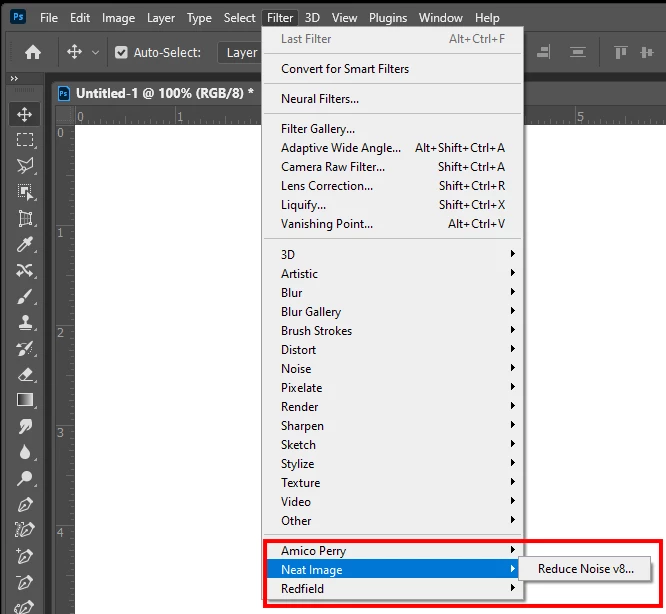Expand the Brush Strokes submenu
Viewport: 666px width, 614px height.
coord(392,330)
